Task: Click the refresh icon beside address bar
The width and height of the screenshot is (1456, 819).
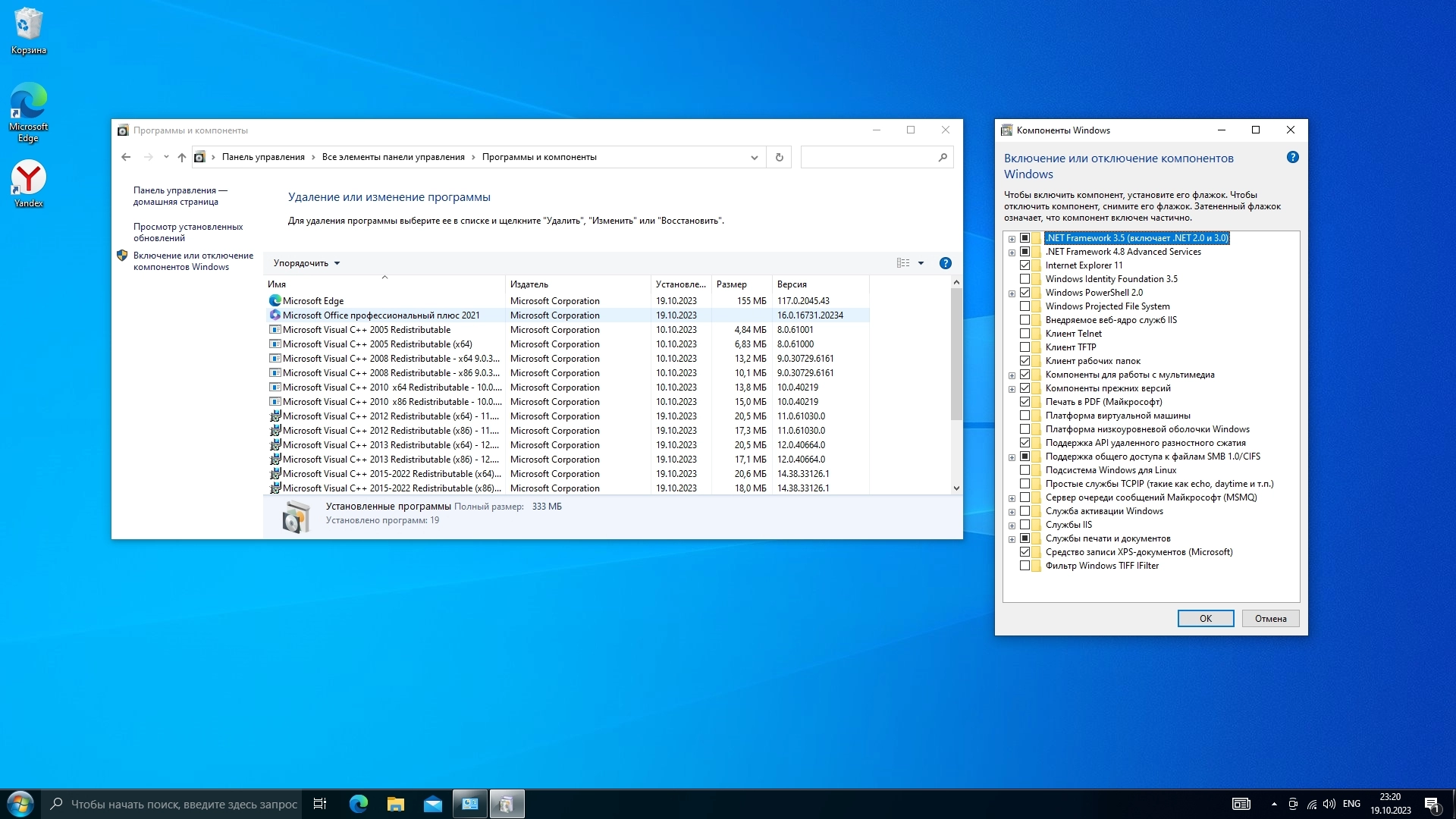Action: point(779,158)
